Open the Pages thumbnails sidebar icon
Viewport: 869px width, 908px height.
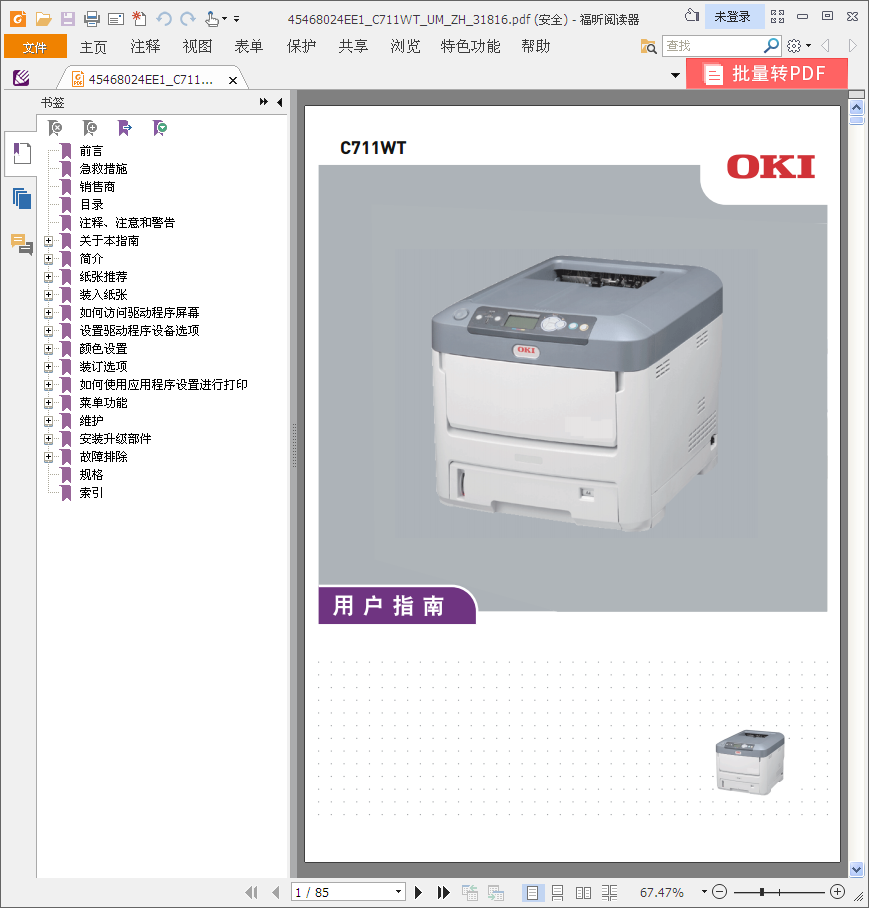[x=22, y=199]
